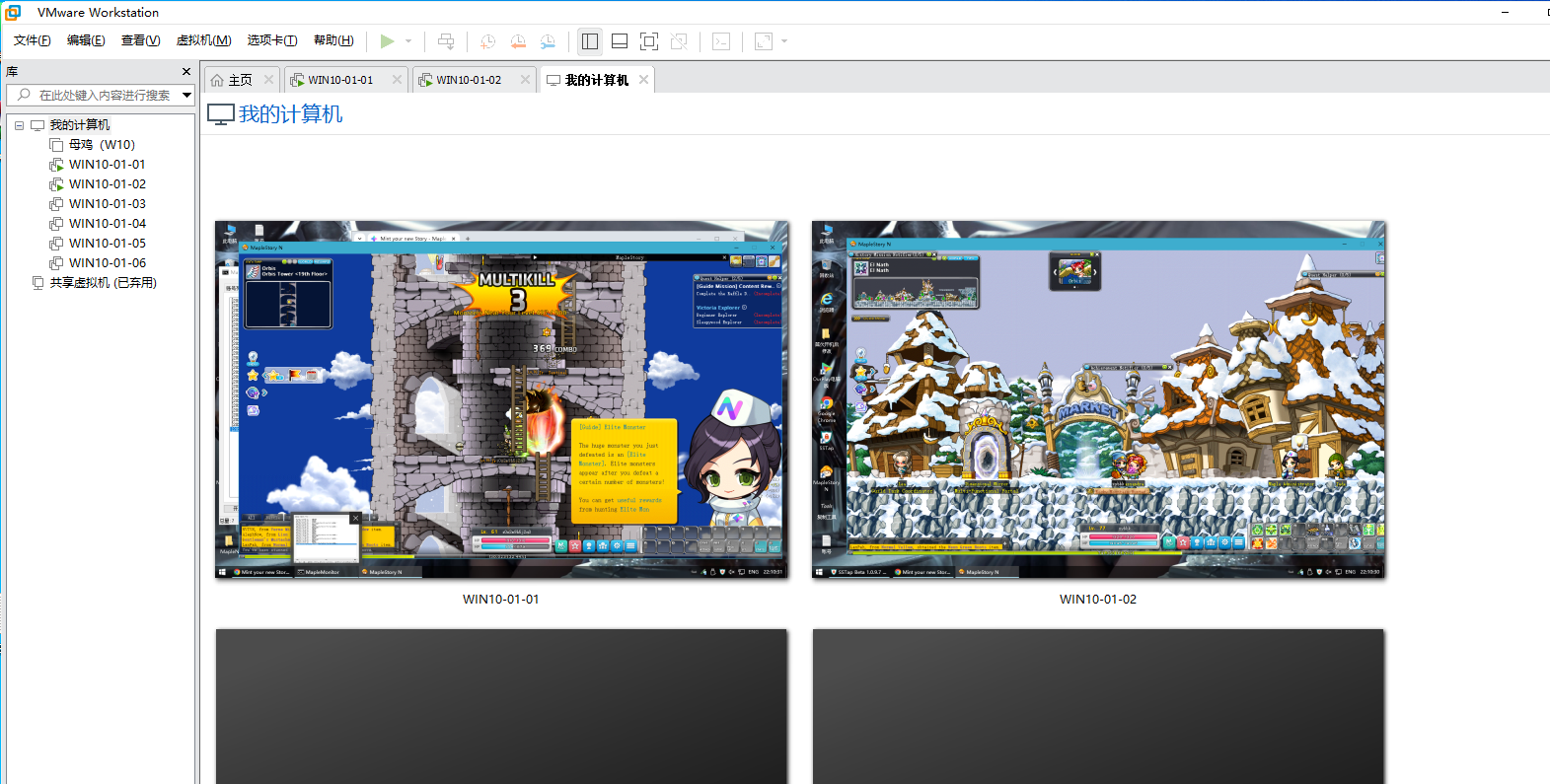Image resolution: width=1550 pixels, height=784 pixels.
Task: Click the WIN10-01-02 caption under its thumbnail
Action: coord(1098,600)
